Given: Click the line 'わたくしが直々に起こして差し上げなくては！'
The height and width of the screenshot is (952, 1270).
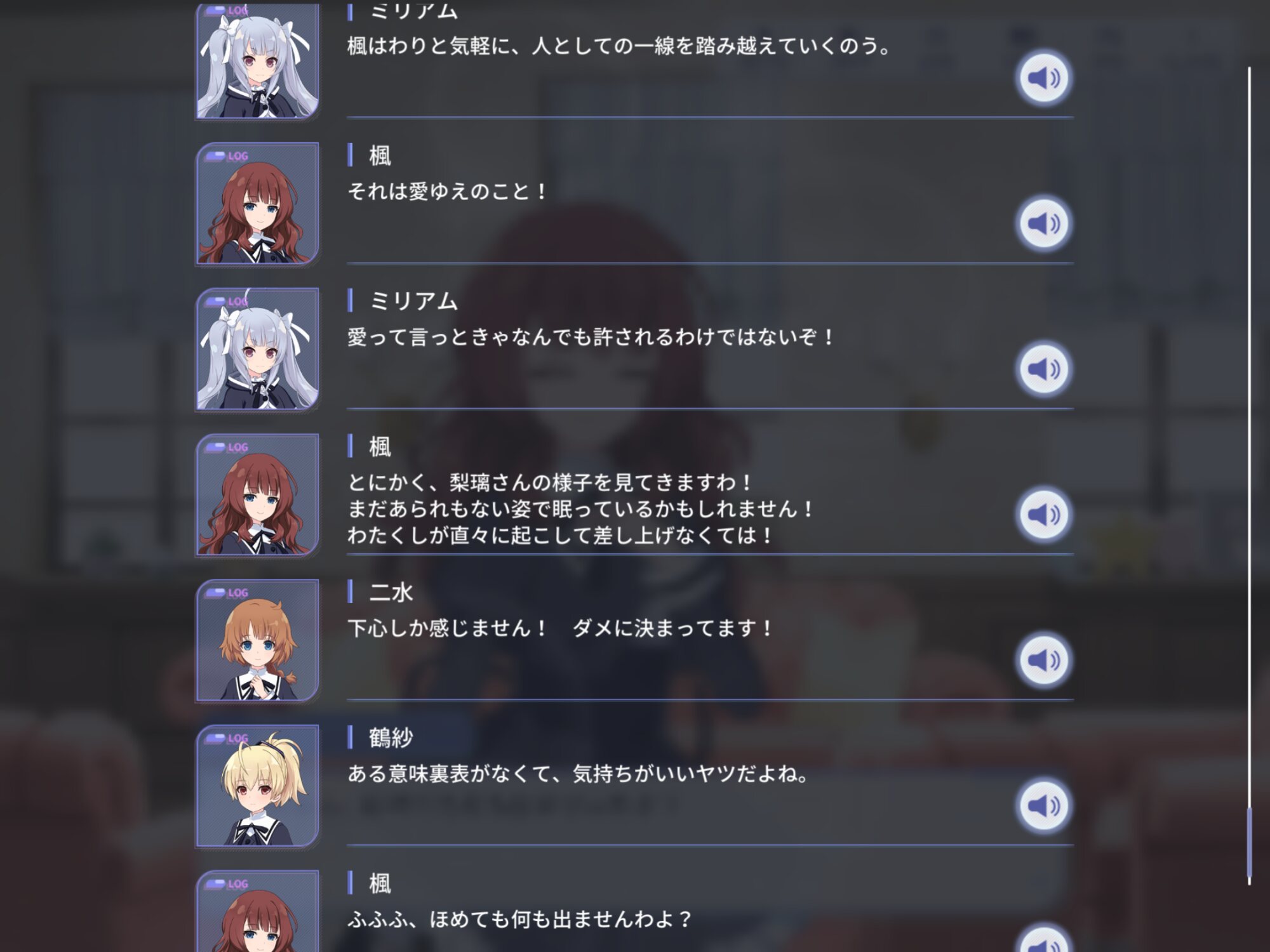Looking at the screenshot, I should 561,535.
